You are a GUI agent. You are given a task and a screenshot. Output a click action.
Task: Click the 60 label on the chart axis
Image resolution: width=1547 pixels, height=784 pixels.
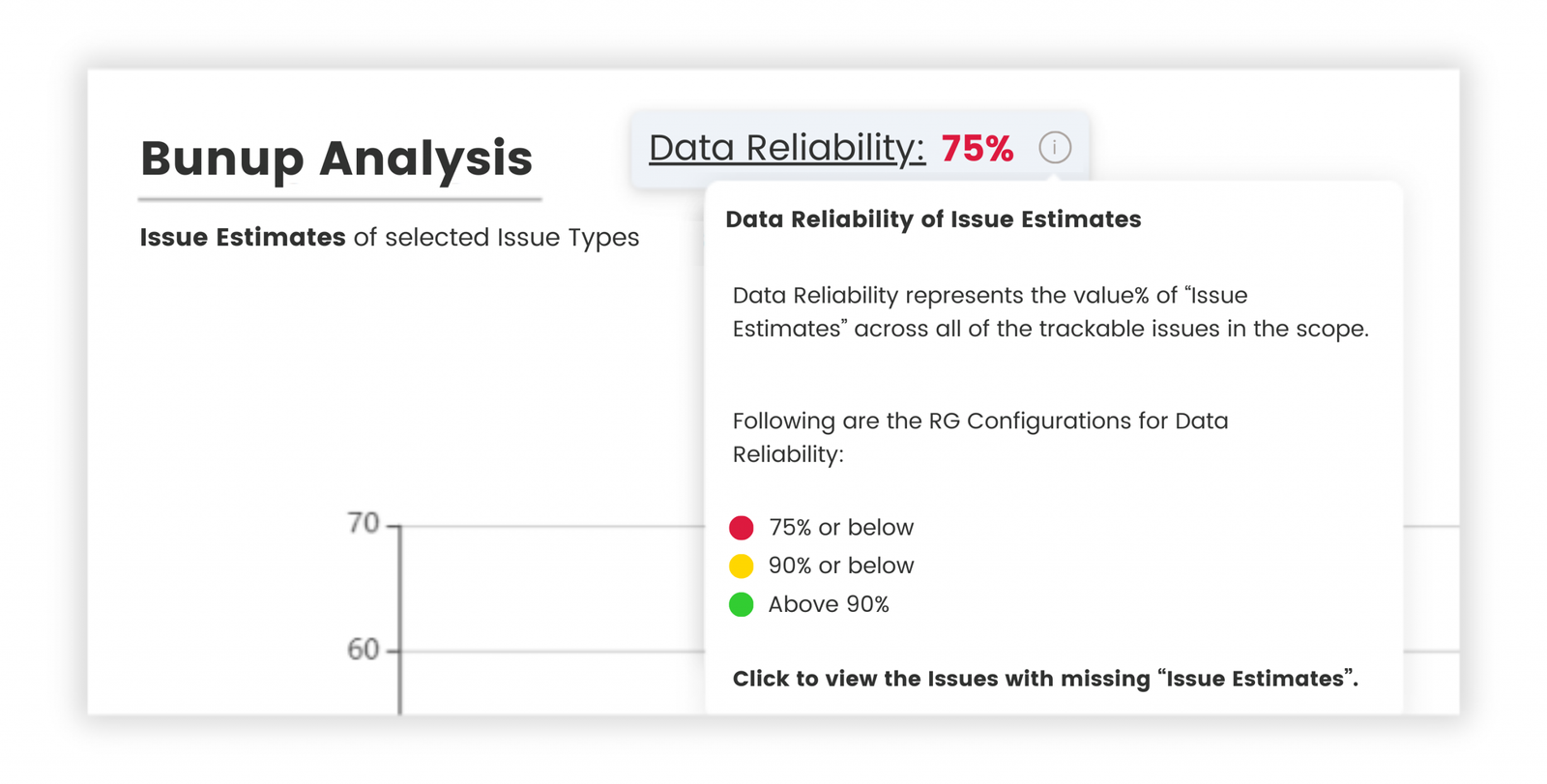click(364, 649)
